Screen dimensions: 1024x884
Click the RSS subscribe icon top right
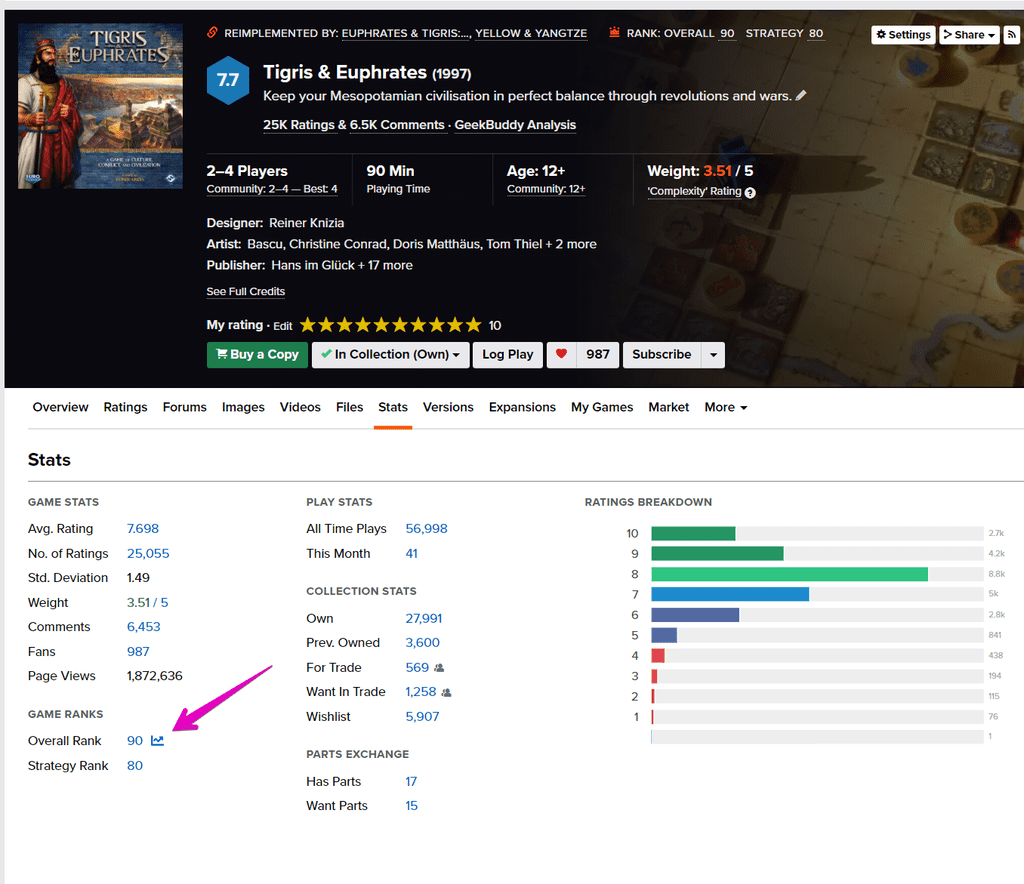(1010, 34)
